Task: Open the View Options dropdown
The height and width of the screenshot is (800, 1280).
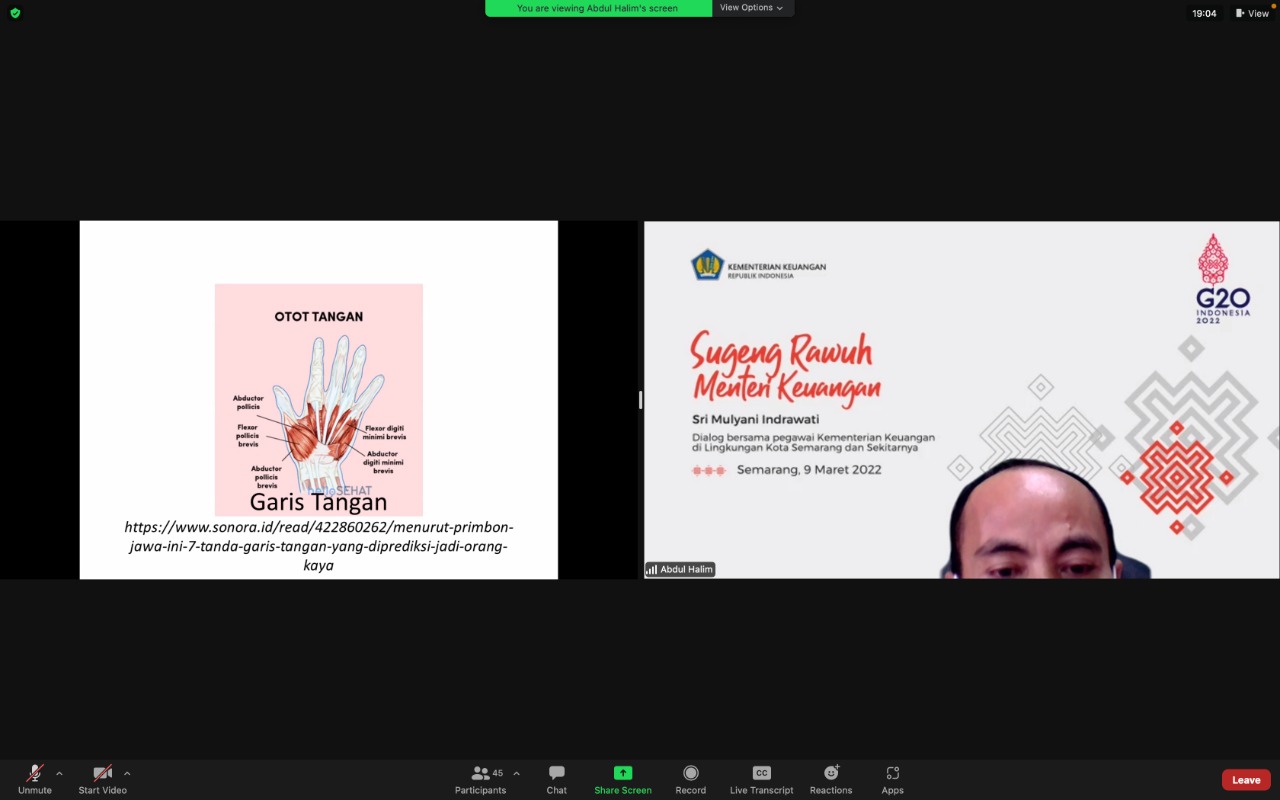Action: coord(752,8)
